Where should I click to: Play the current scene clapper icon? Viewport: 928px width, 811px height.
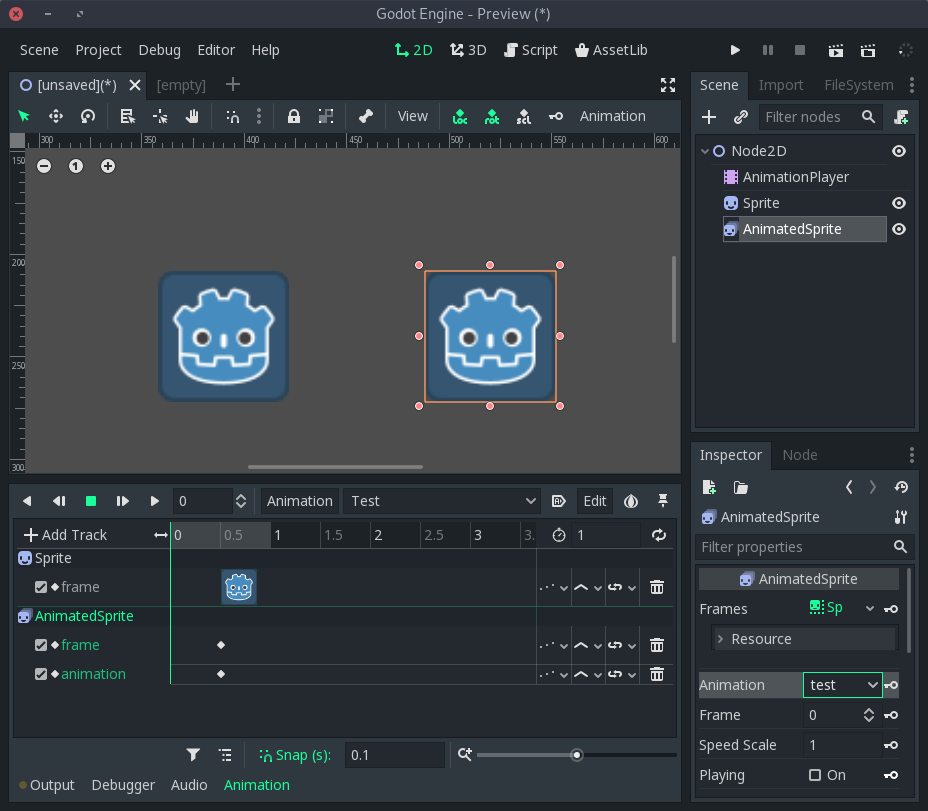[x=836, y=50]
